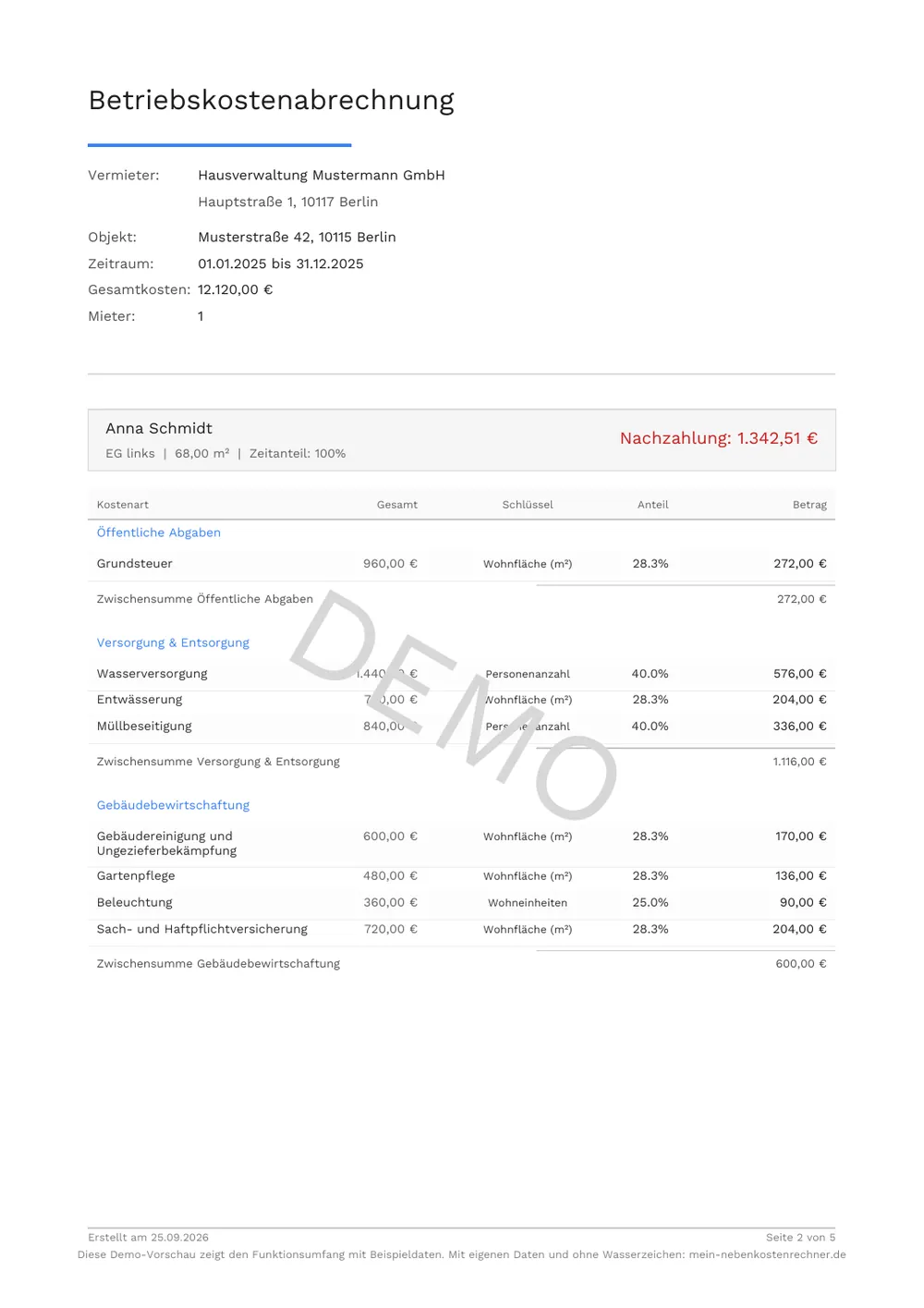This screenshot has height=1308, width=924.
Task: Click the Anteil column header
Action: coord(653,505)
